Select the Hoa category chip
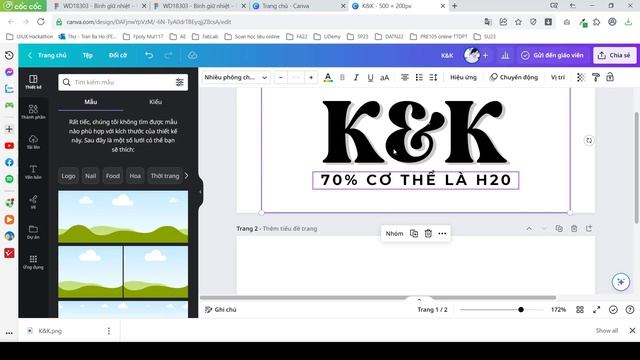The width and height of the screenshot is (640, 360). 135,176
